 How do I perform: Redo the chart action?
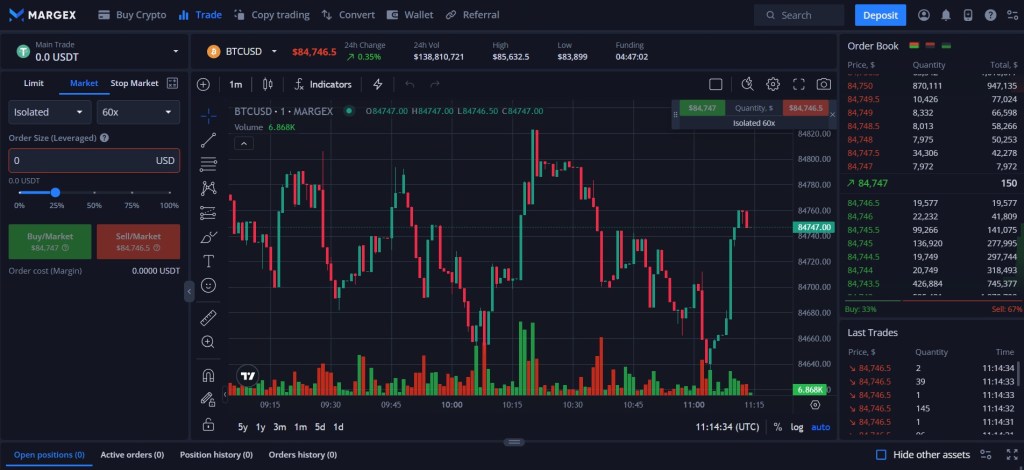(435, 84)
